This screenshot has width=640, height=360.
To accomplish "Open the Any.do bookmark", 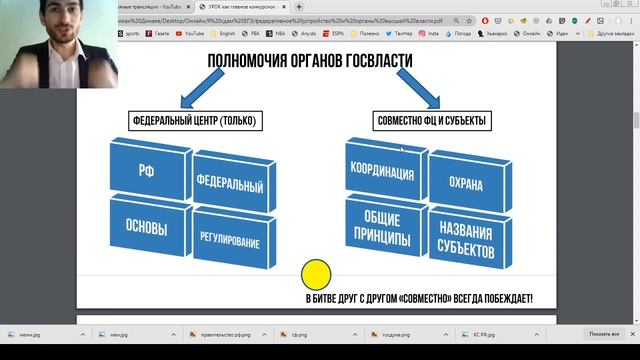I will 304,33.
